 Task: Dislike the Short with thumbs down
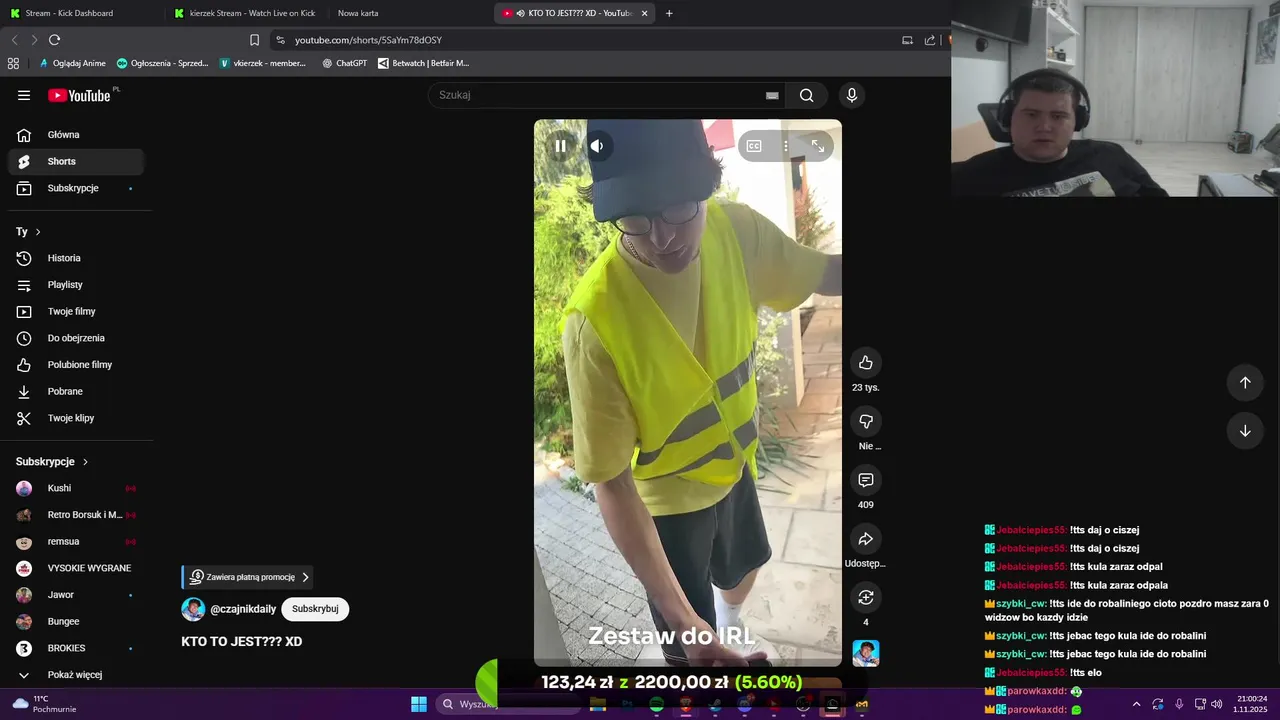coord(866,421)
